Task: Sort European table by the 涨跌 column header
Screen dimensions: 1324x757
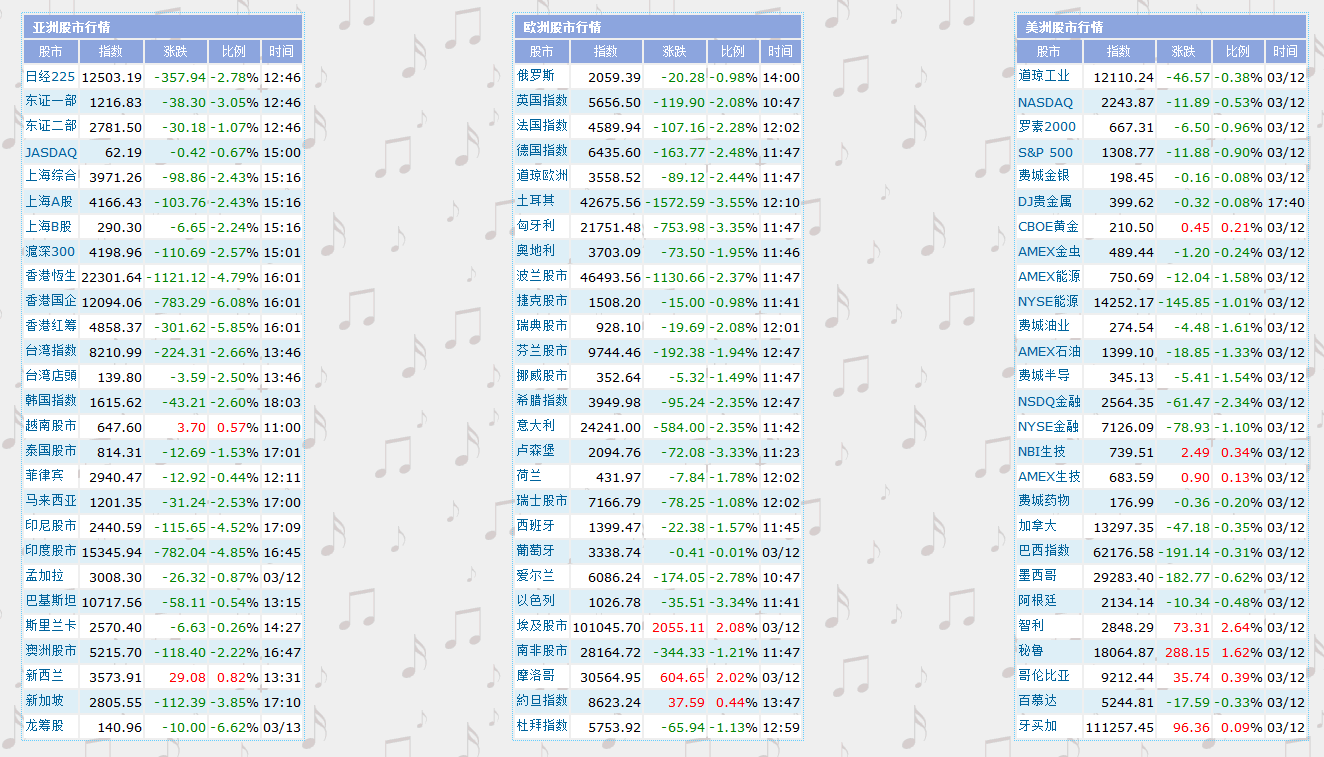Action: point(674,52)
